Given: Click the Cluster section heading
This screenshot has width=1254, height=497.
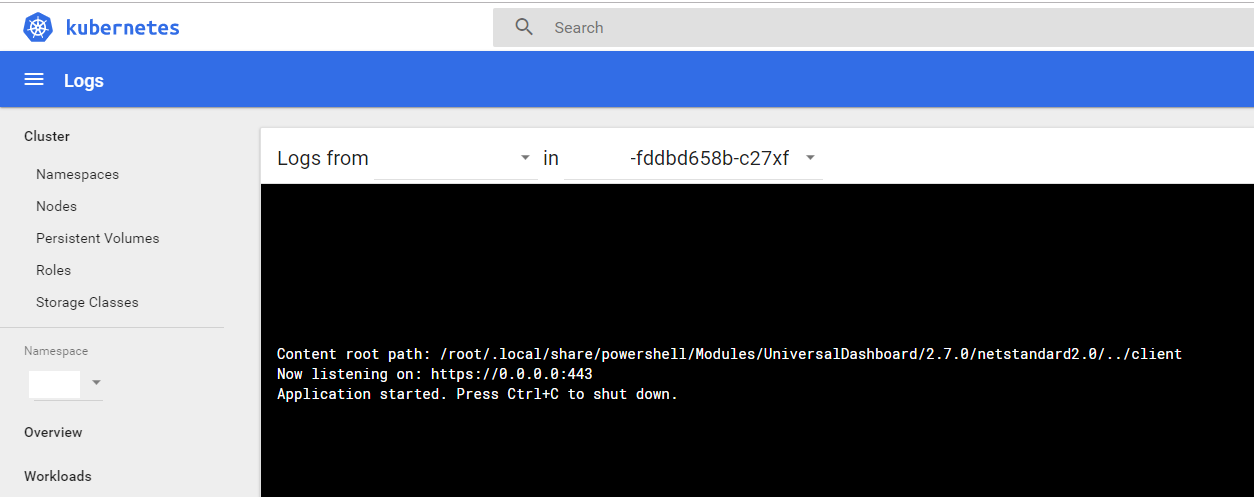Looking at the screenshot, I should 47,136.
